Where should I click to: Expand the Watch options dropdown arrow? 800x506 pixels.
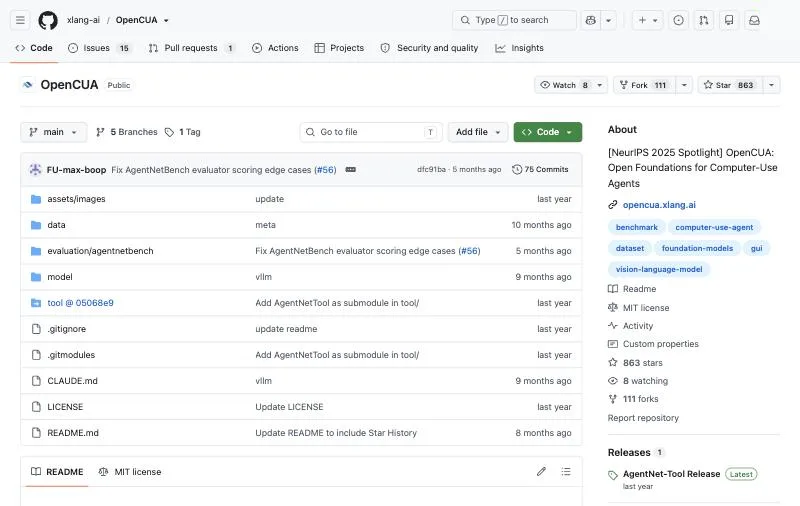click(600, 85)
